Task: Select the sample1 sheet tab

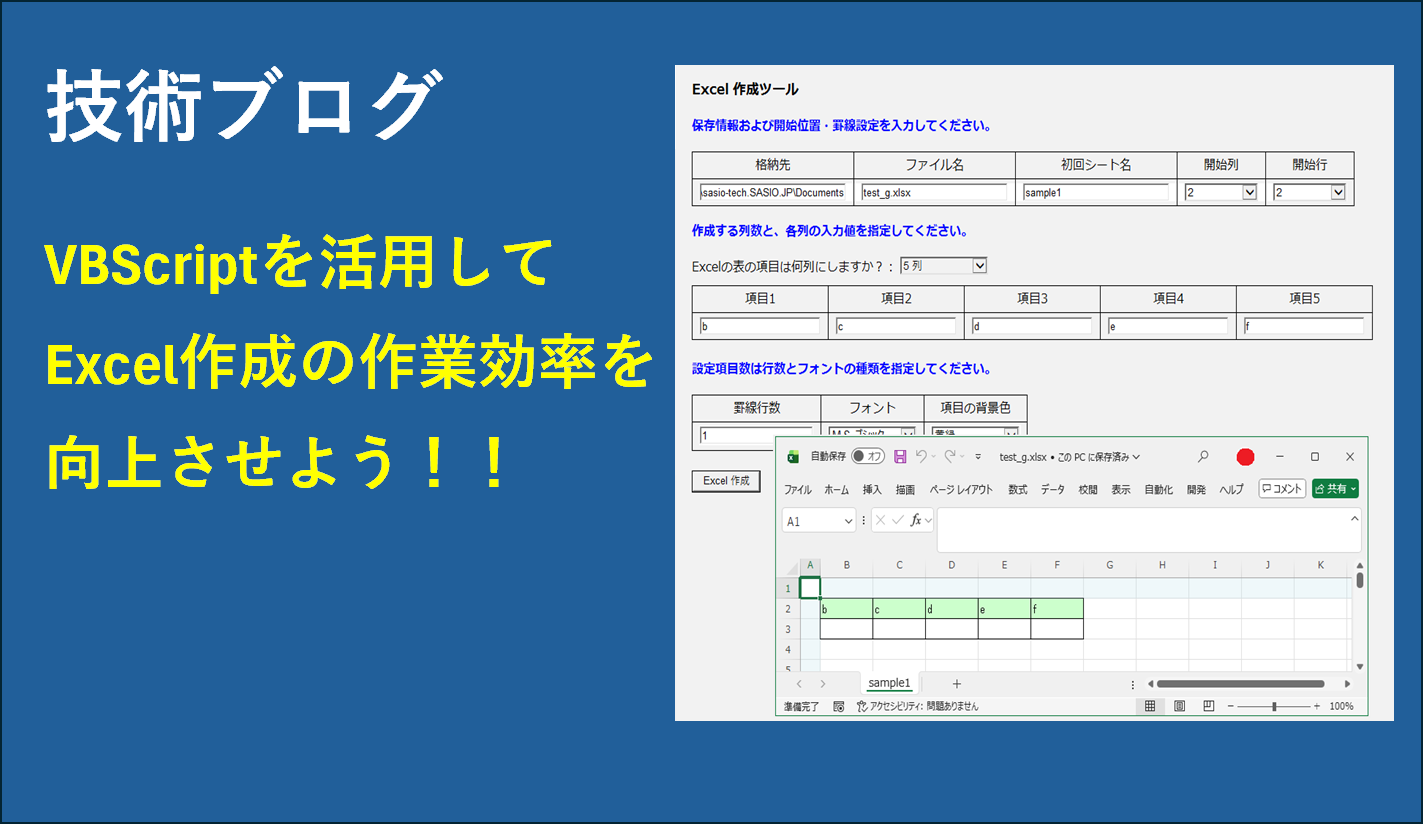Action: tap(889, 684)
